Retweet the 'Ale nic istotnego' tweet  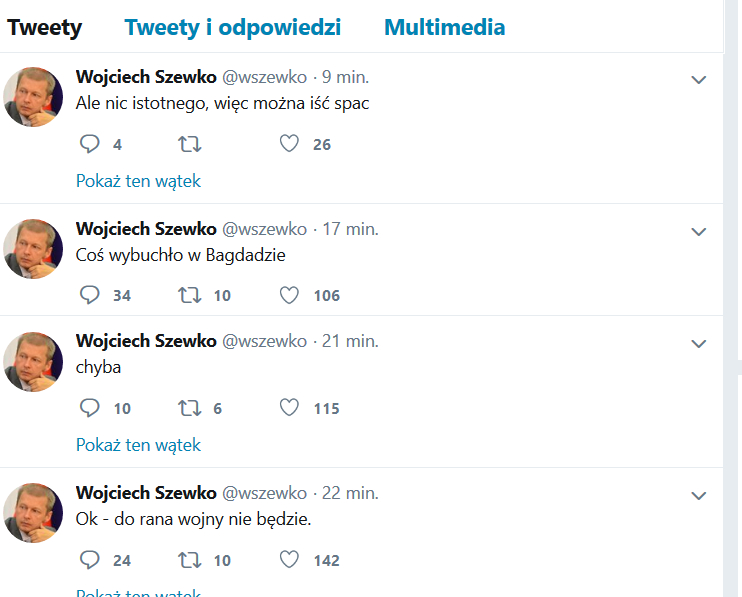pos(189,144)
